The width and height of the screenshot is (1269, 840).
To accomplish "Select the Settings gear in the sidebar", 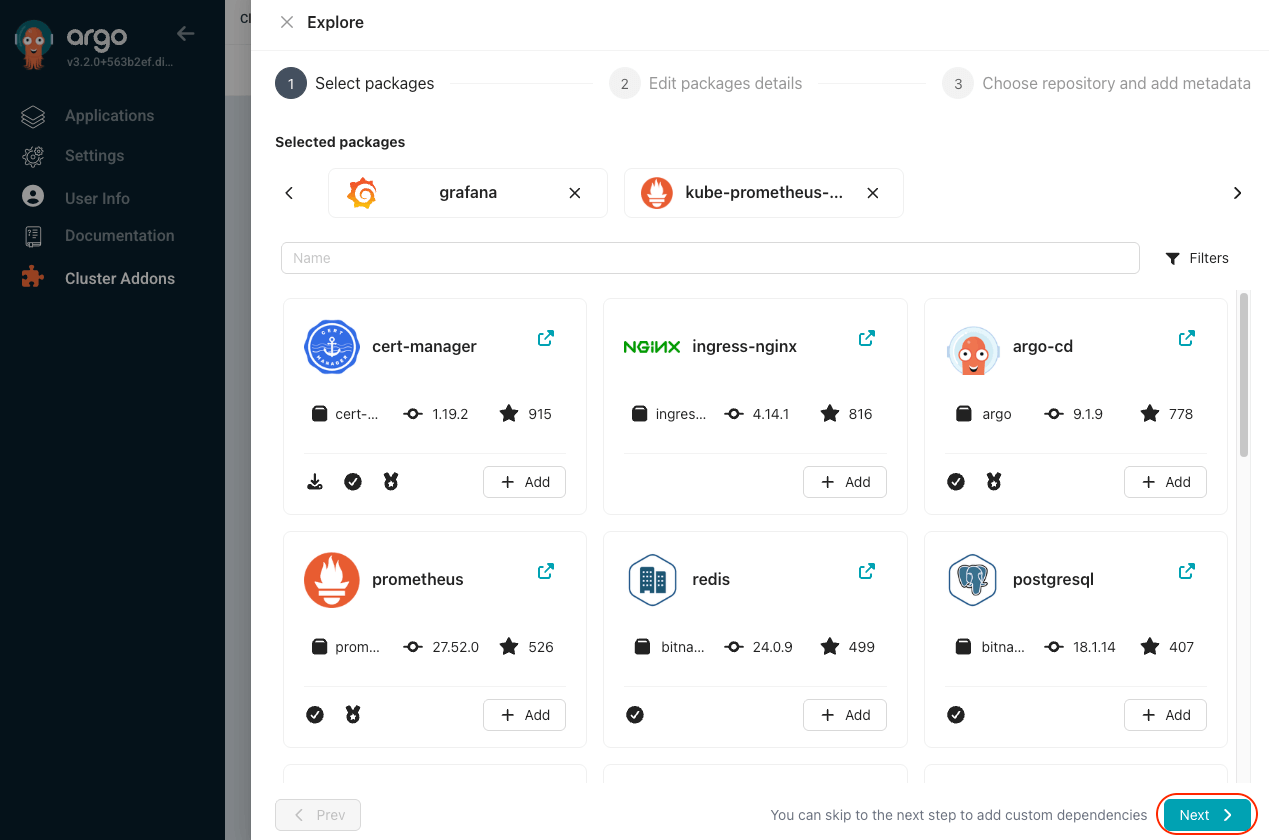I will pyautogui.click(x=94, y=155).
